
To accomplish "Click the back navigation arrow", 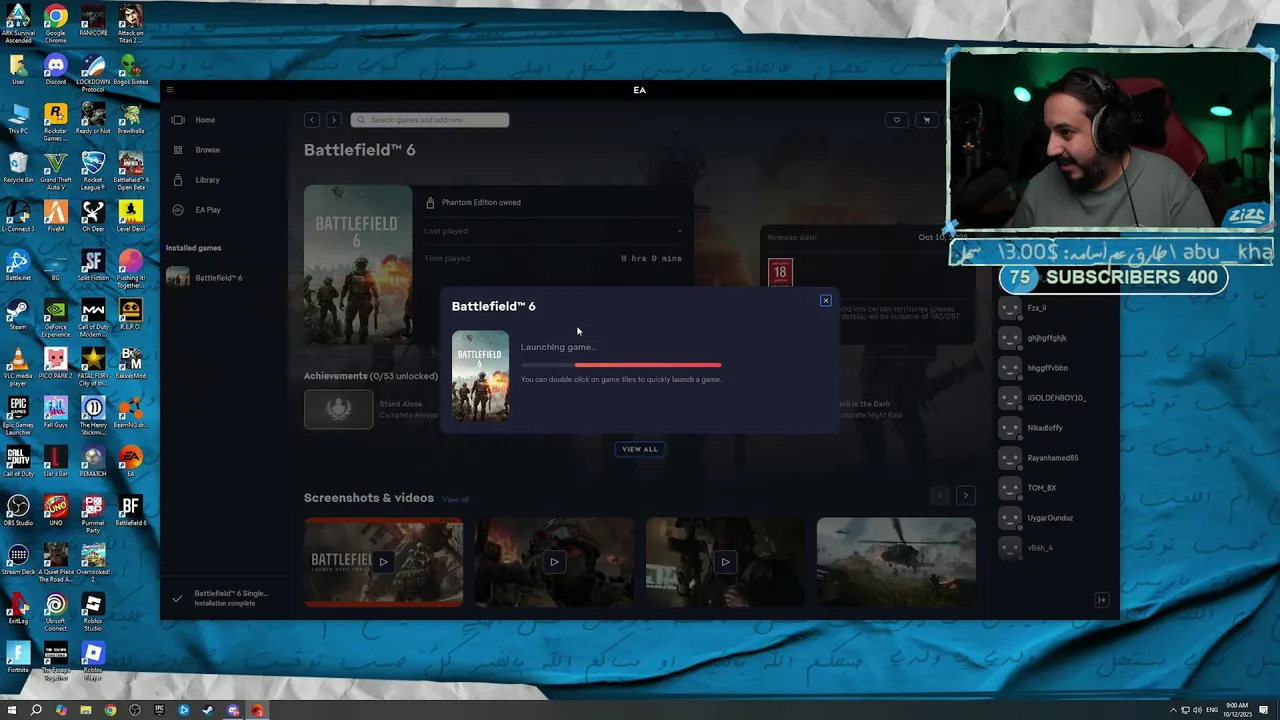I will [312, 120].
